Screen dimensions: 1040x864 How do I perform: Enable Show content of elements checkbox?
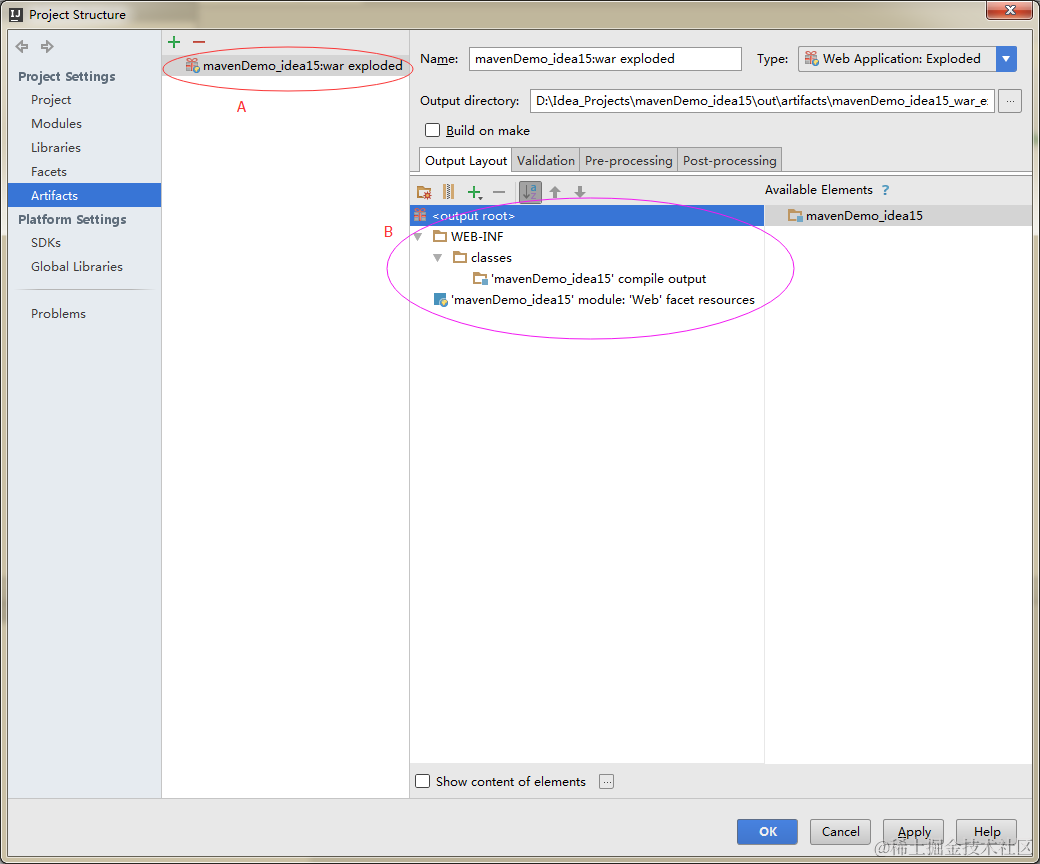(x=422, y=781)
